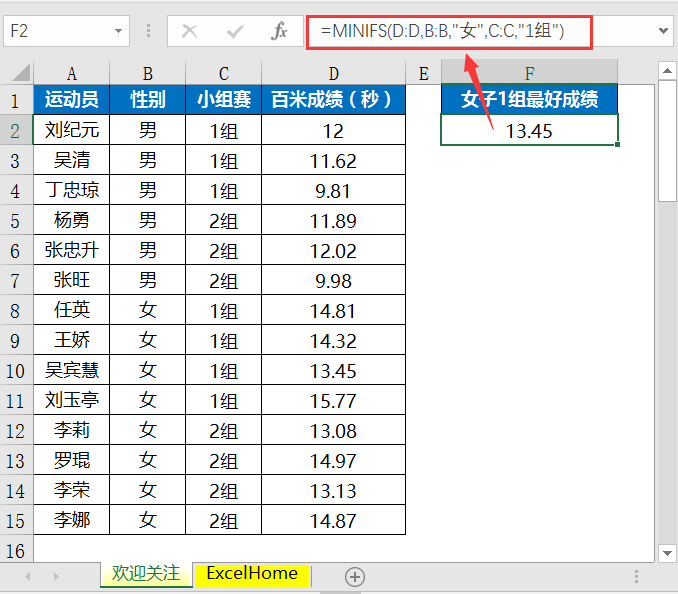Viewport: 678px width, 594px height.
Task: Click cell with name 吴宾慧
Action: pos(72,370)
